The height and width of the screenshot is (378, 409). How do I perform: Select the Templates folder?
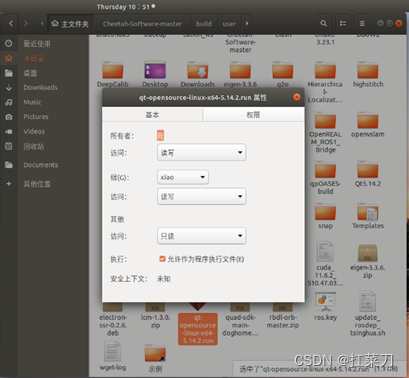click(368, 216)
